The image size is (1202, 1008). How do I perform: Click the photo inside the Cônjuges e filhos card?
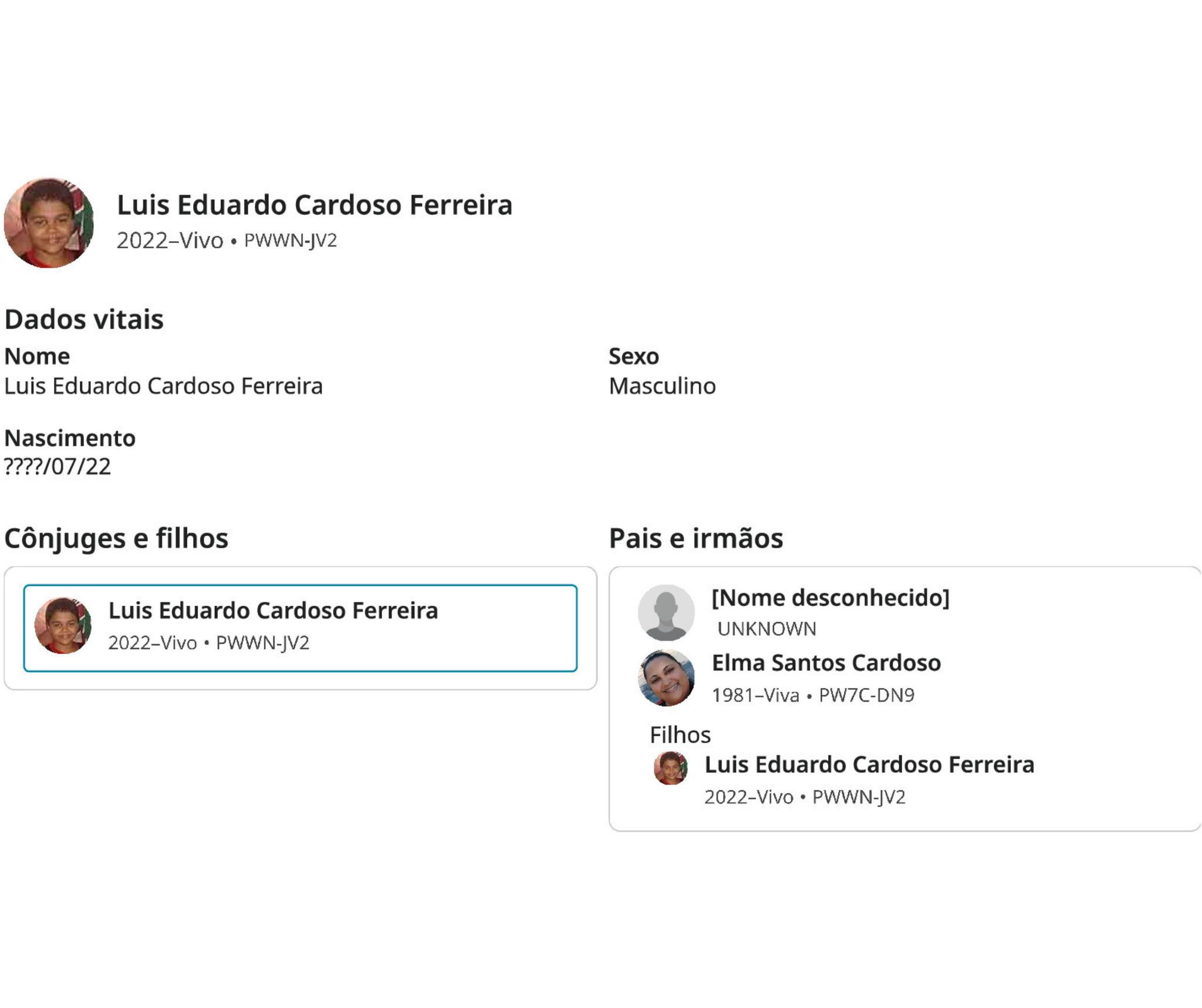tap(63, 626)
